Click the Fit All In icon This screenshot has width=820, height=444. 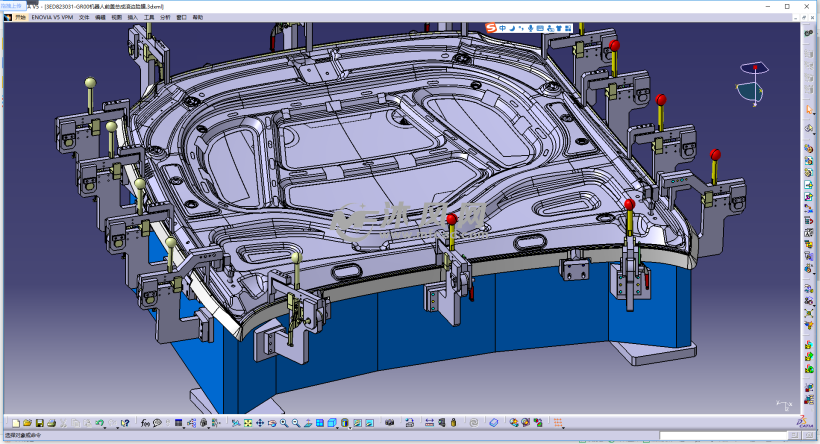coord(248,423)
